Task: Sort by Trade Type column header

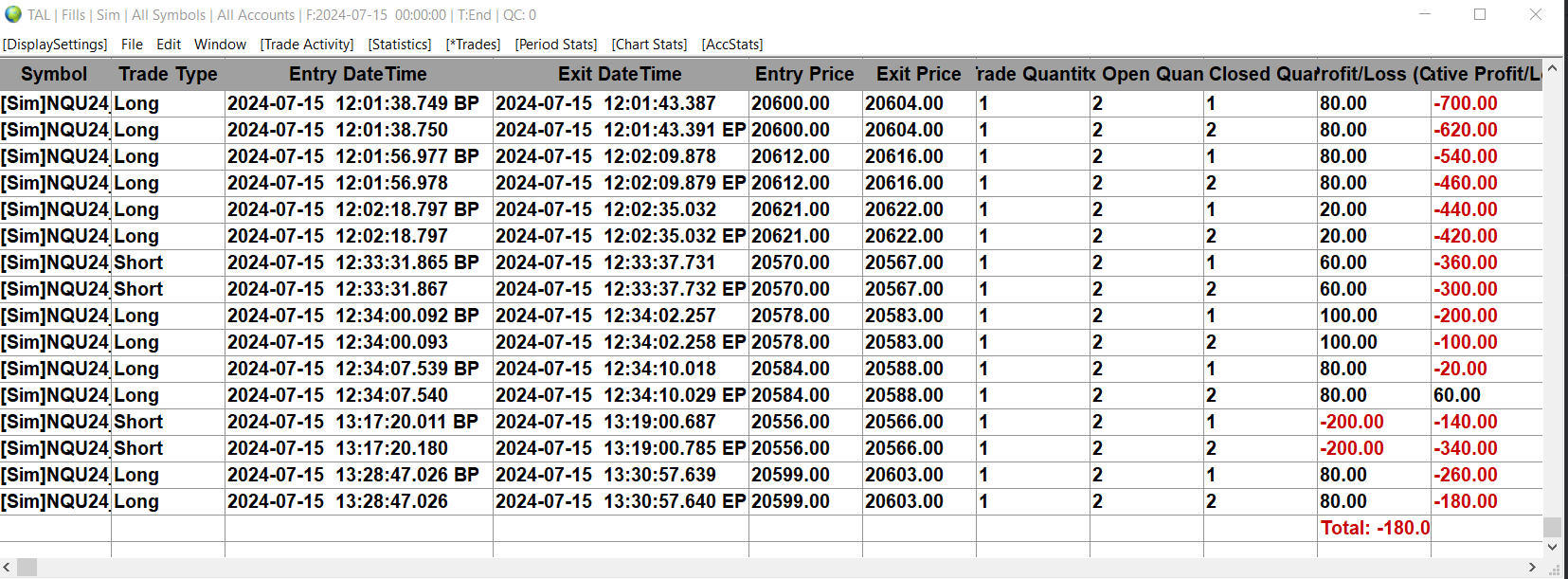Action: click(168, 74)
